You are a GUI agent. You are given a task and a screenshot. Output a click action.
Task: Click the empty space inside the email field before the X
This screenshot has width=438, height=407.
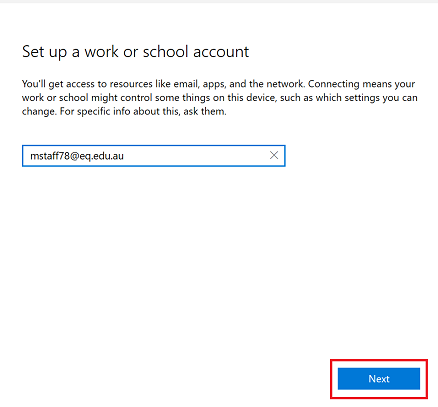(197, 156)
